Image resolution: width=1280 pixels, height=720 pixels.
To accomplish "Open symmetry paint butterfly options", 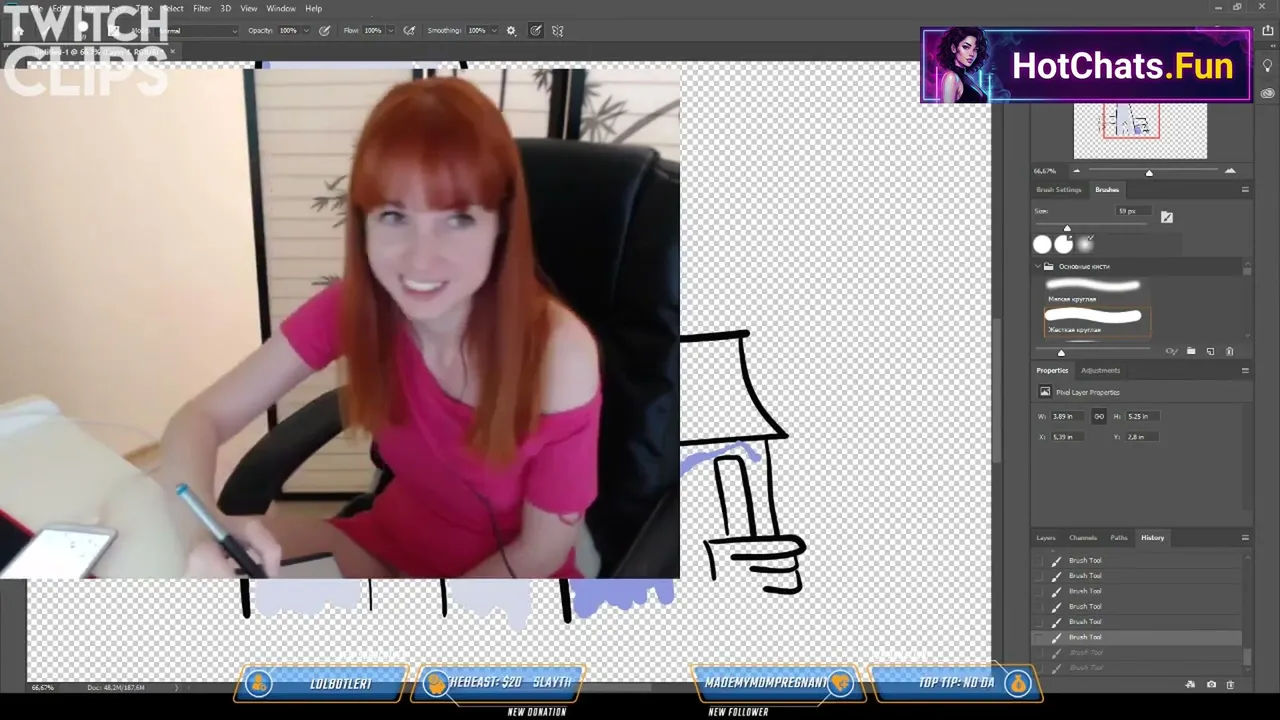I will (x=558, y=31).
